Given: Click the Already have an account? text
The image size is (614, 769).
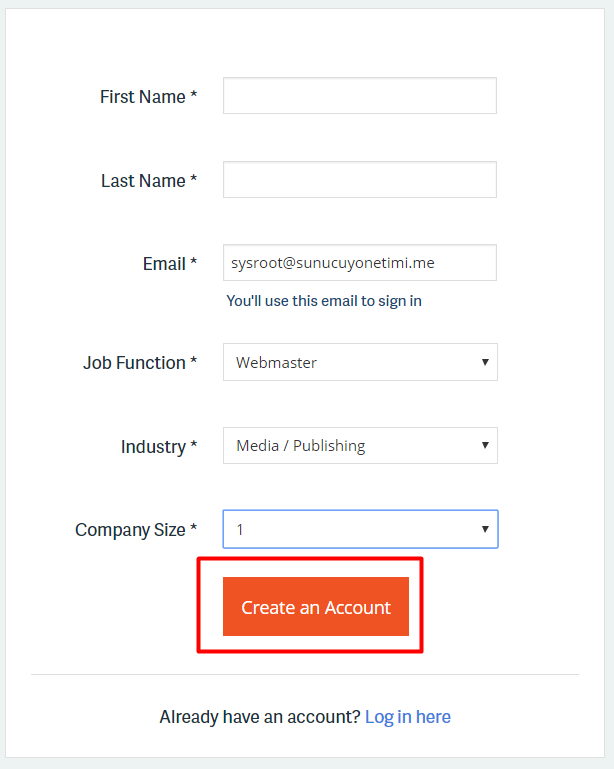Looking at the screenshot, I should 259,717.
